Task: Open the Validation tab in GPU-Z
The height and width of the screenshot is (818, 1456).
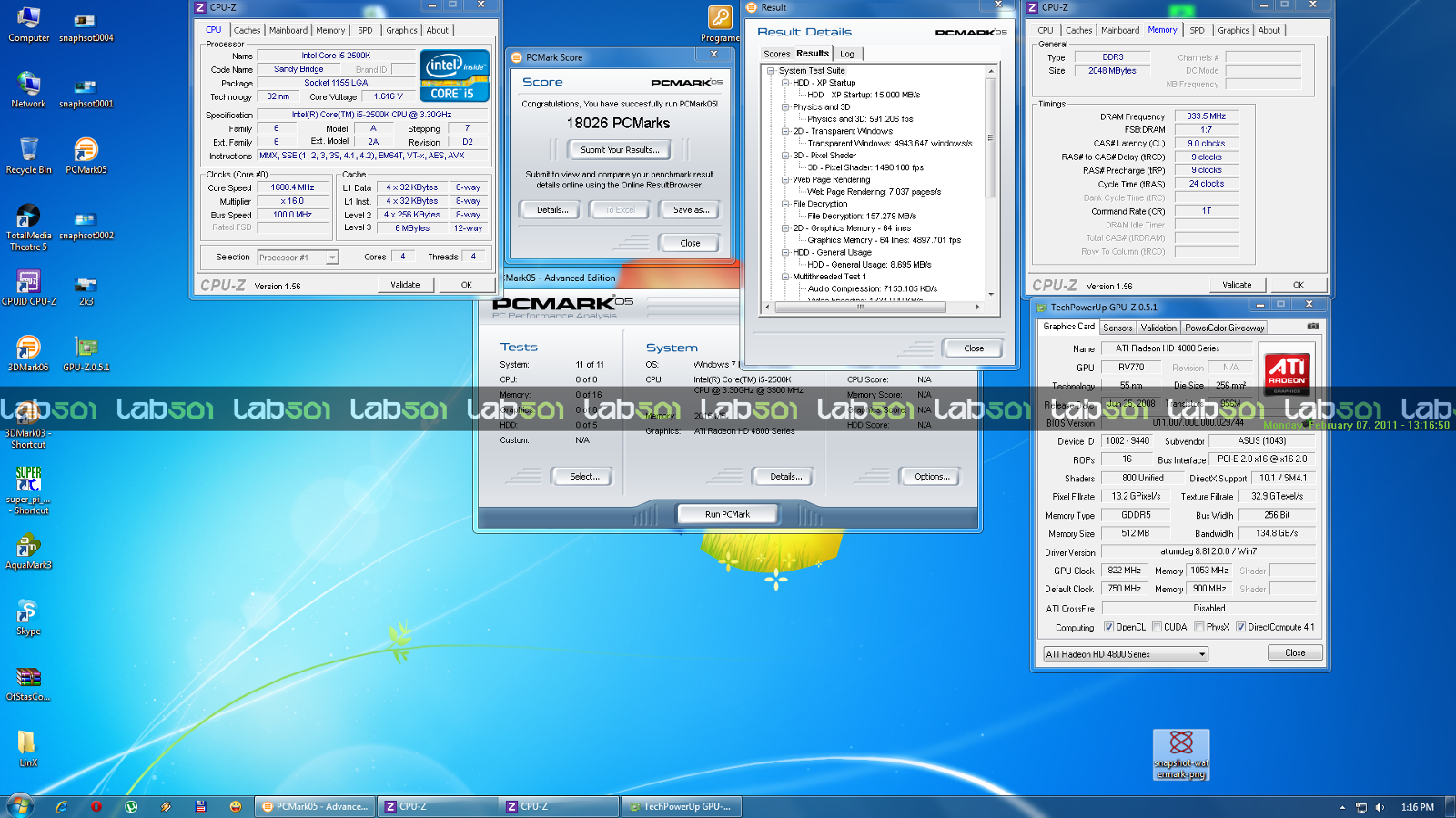Action: pyautogui.click(x=1158, y=328)
